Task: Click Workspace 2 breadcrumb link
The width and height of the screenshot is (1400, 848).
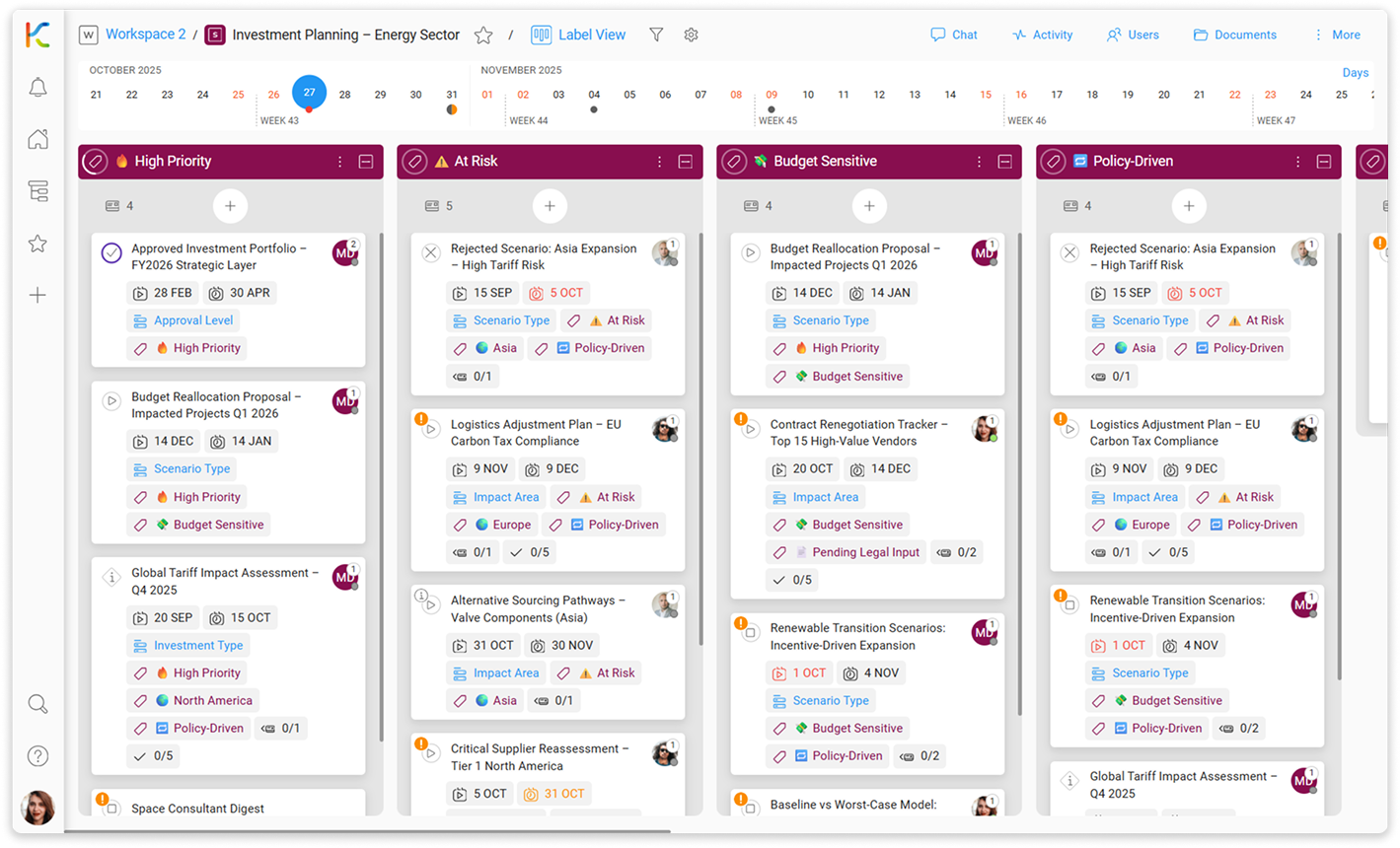Action: point(145,35)
